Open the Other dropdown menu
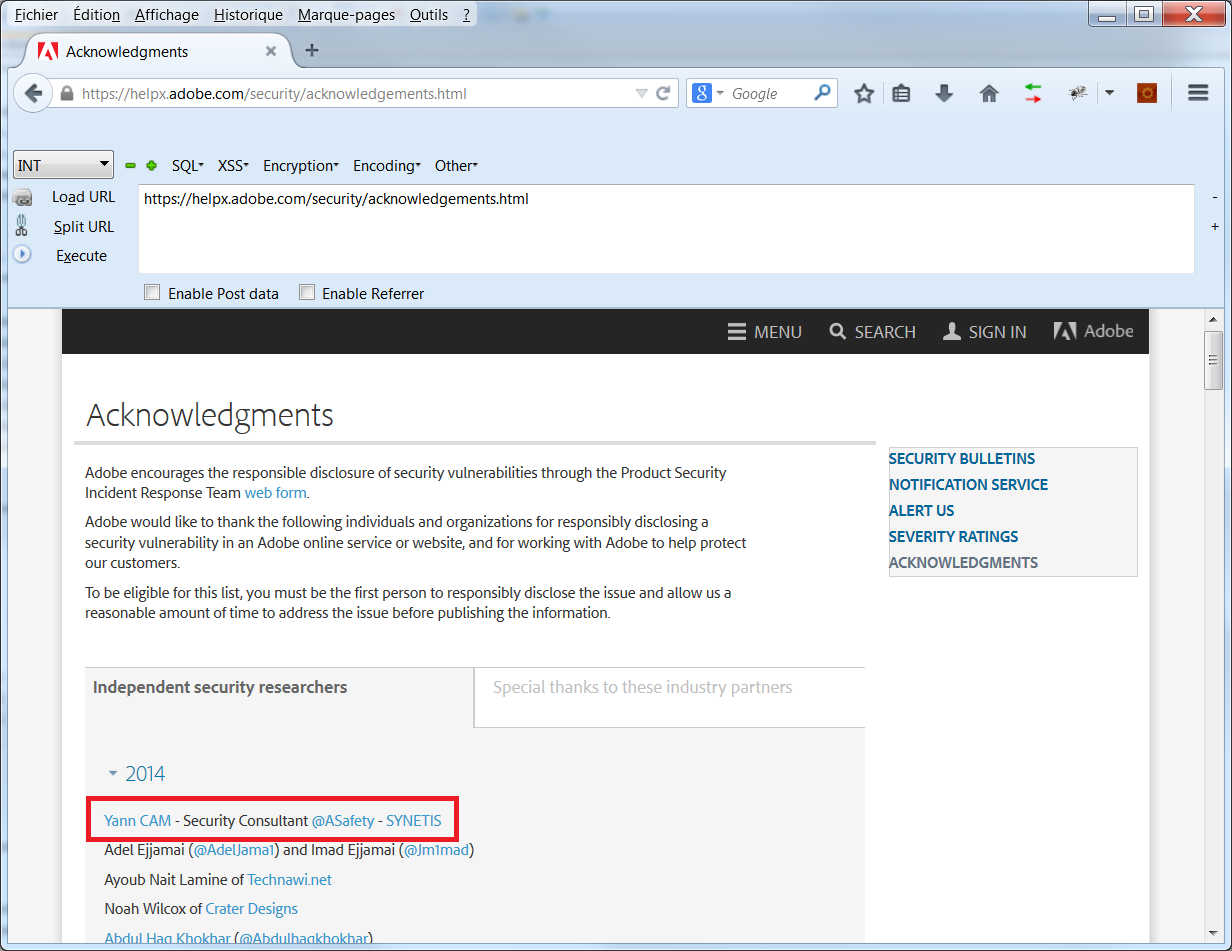The height and width of the screenshot is (951, 1232). [x=457, y=166]
